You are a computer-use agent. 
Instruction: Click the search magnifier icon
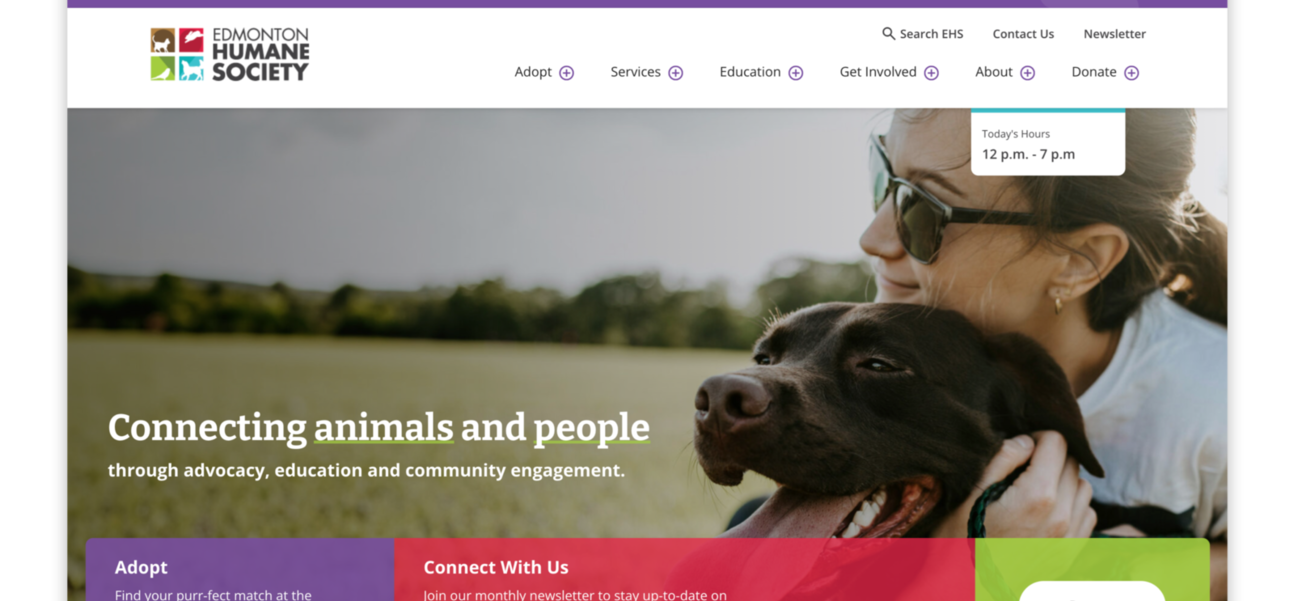point(888,34)
